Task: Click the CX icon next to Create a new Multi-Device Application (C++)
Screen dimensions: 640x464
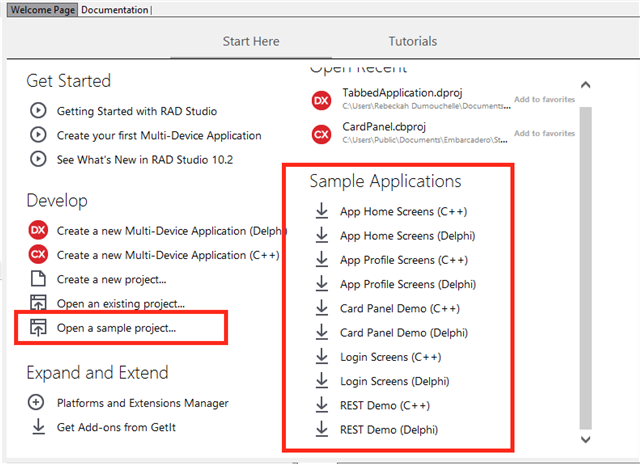Action: [38, 254]
